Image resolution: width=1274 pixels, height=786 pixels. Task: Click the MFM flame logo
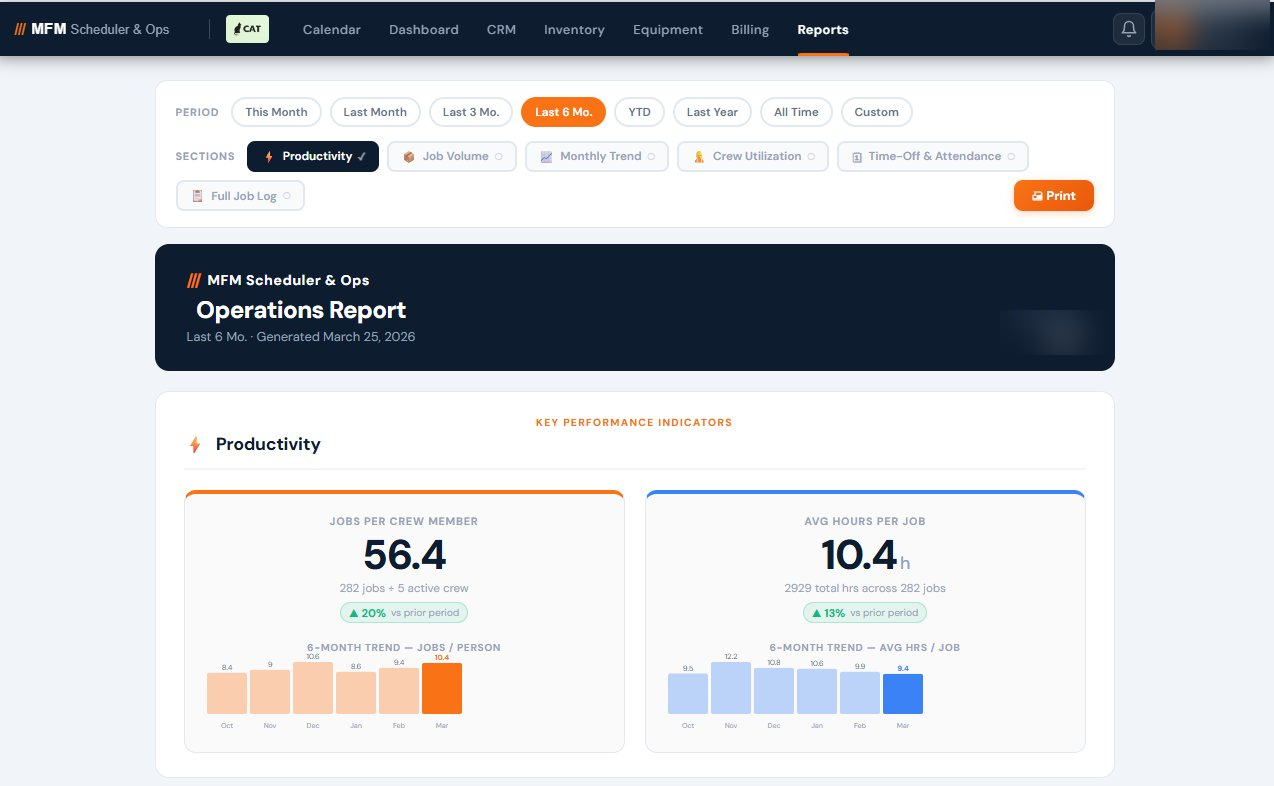coord(19,29)
